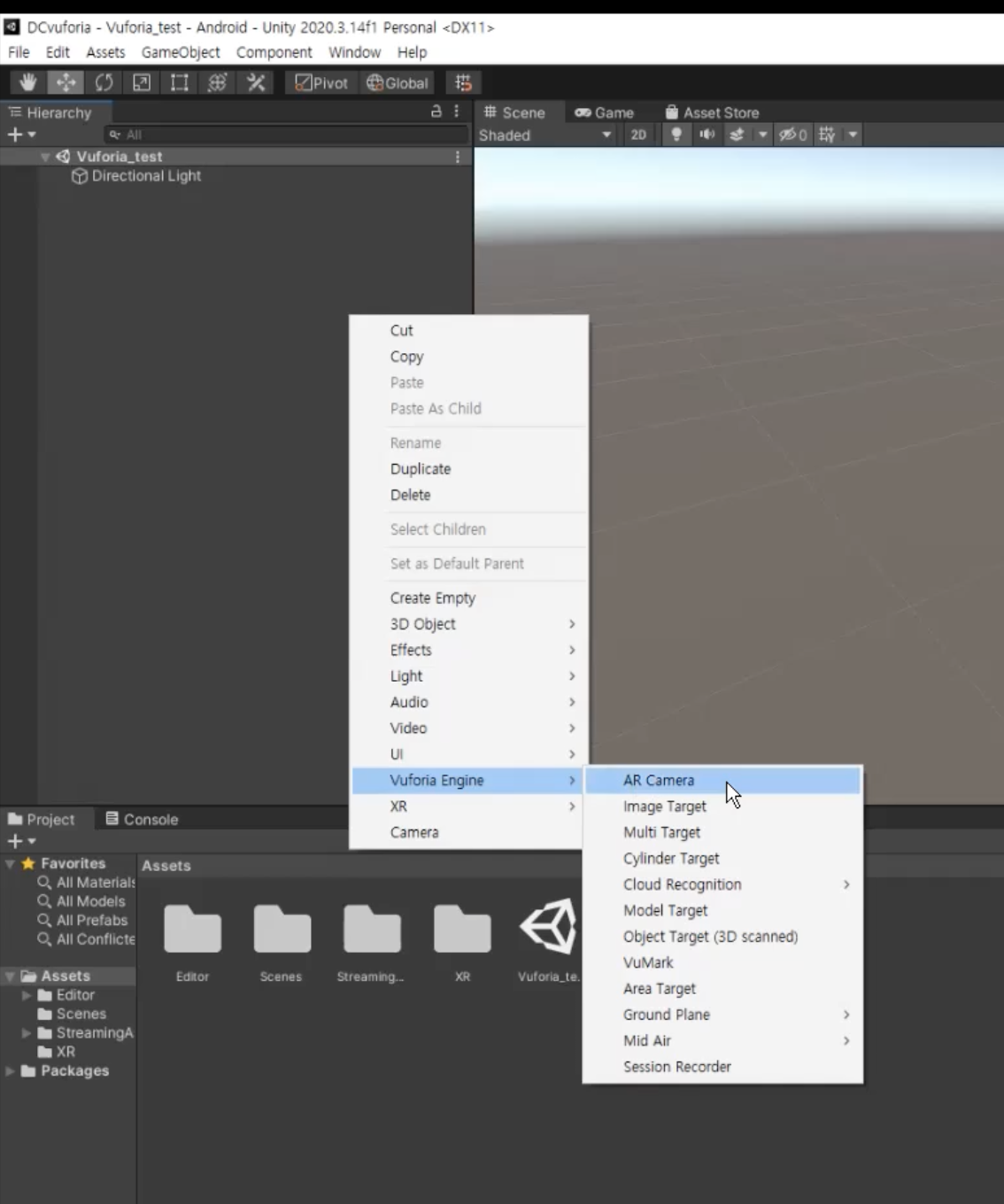Screen dimensions: 1004x1204
Task: Expand the Light submenu
Action: point(469,676)
